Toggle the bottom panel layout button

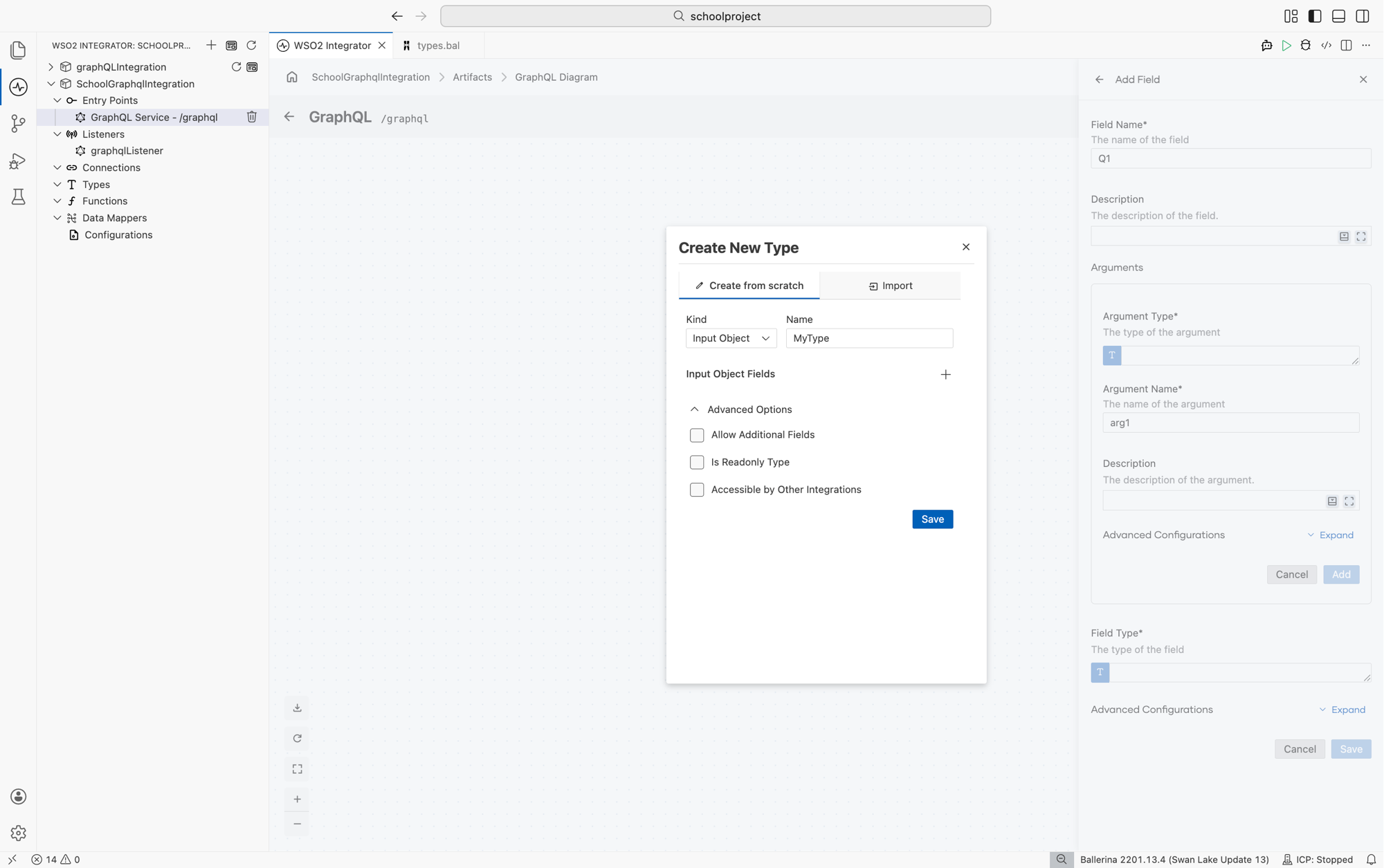[x=1338, y=16]
